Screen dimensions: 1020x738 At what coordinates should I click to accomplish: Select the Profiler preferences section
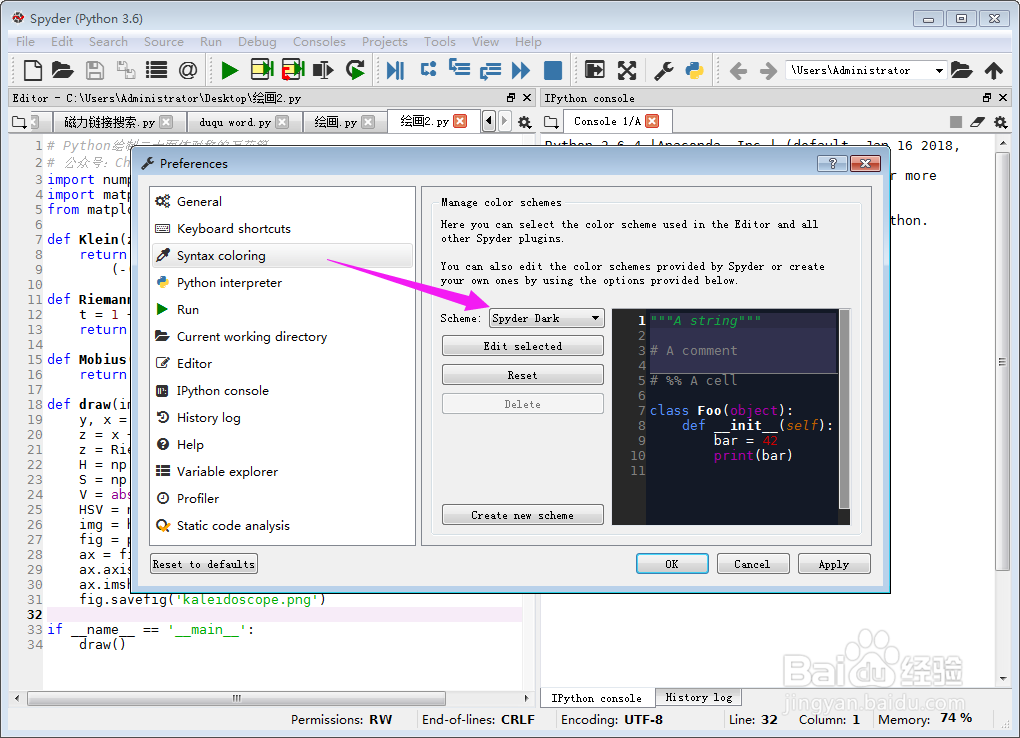(x=282, y=499)
